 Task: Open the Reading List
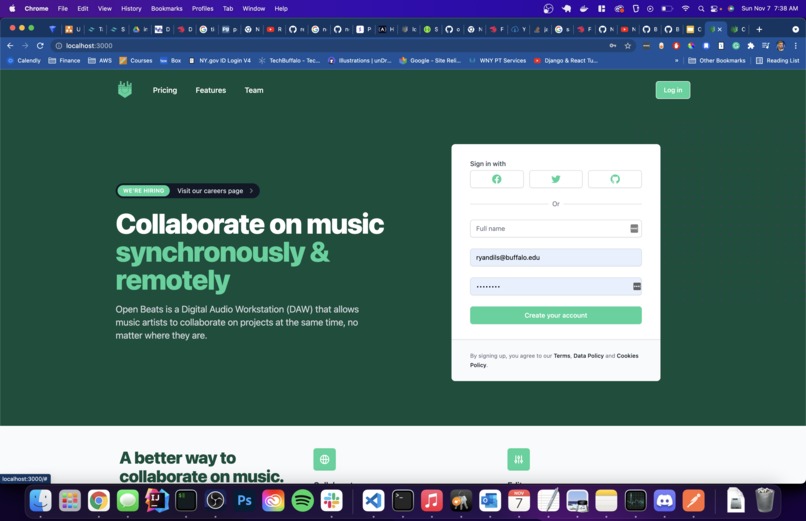(777, 61)
